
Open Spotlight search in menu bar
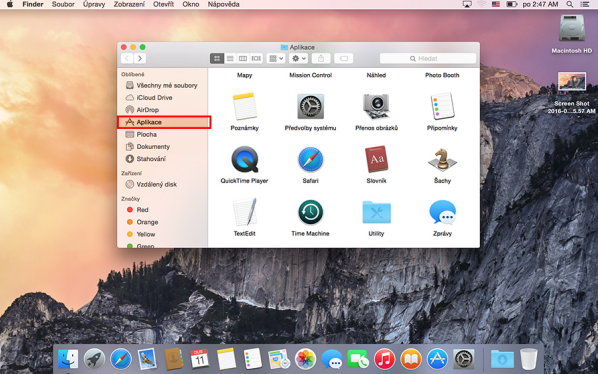click(569, 4)
